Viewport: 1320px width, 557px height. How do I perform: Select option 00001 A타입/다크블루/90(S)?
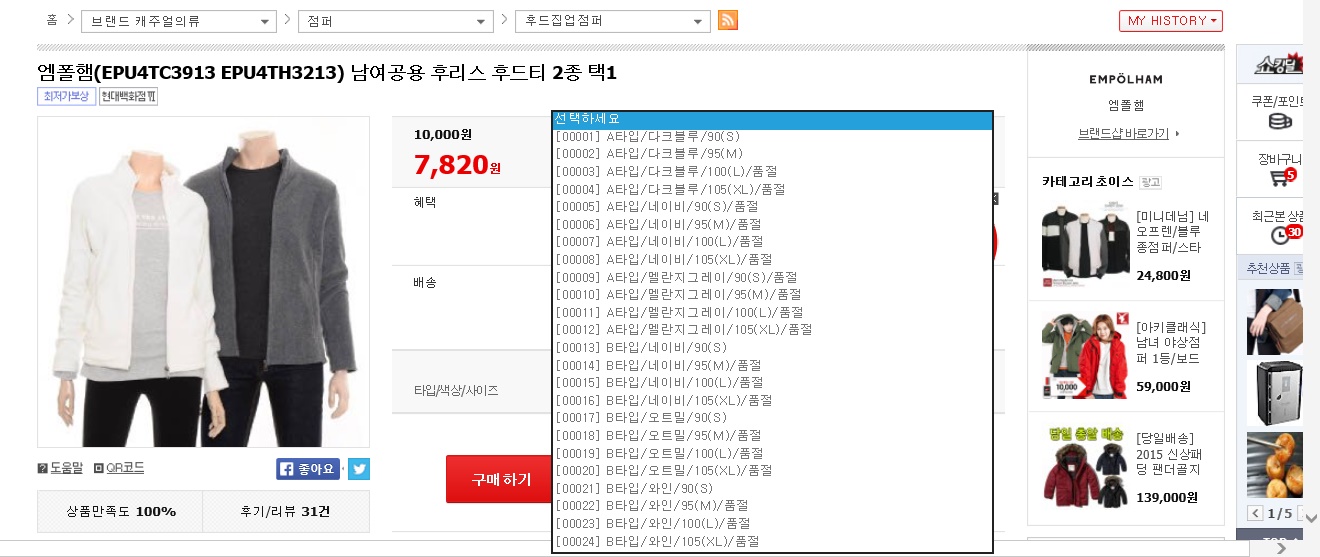pyautogui.click(x=647, y=136)
